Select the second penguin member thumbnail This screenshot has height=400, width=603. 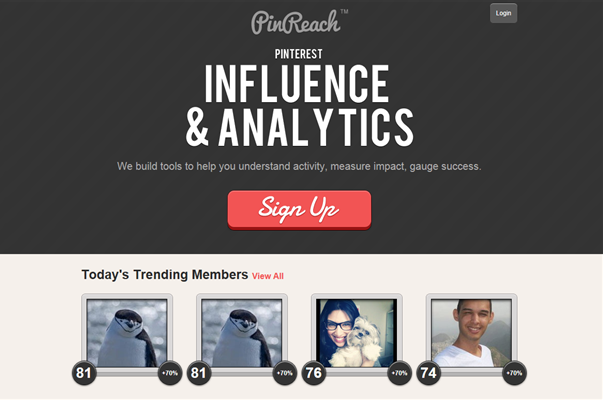coord(242,333)
